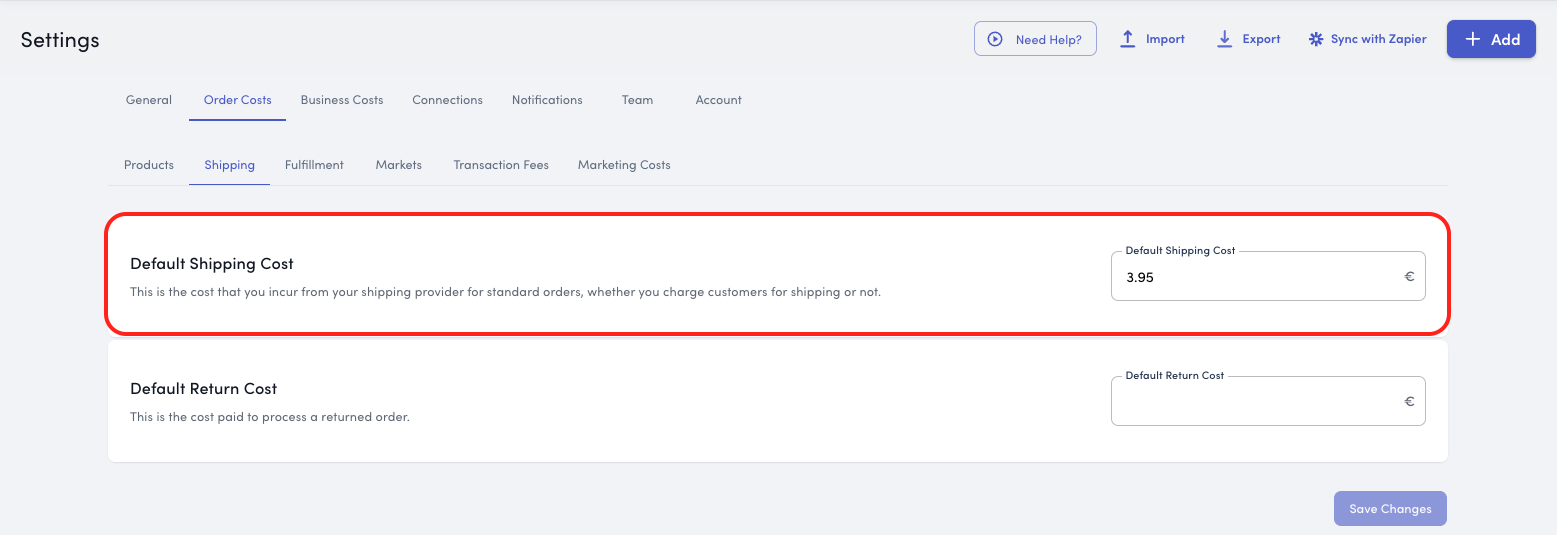The height and width of the screenshot is (535, 1557).
Task: Switch to the Business Costs tab
Action: coord(342,100)
